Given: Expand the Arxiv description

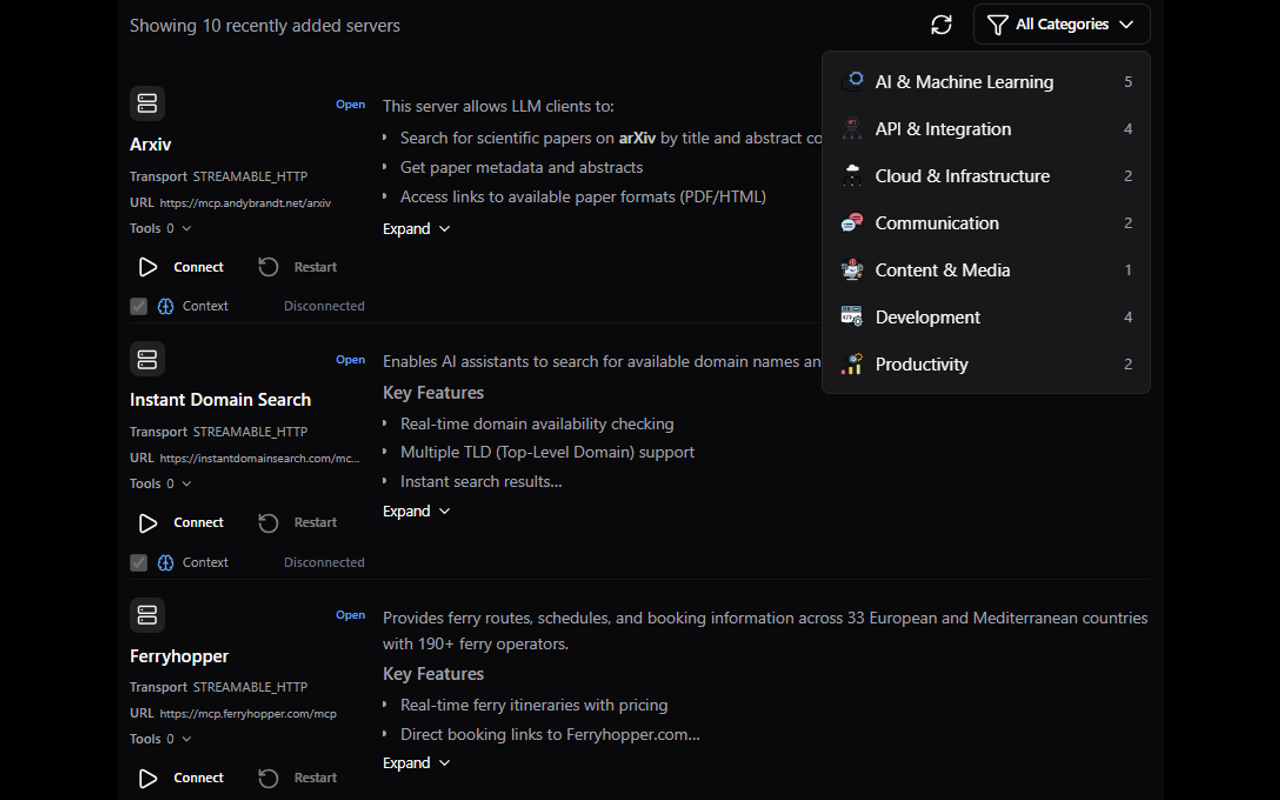Looking at the screenshot, I should (417, 229).
